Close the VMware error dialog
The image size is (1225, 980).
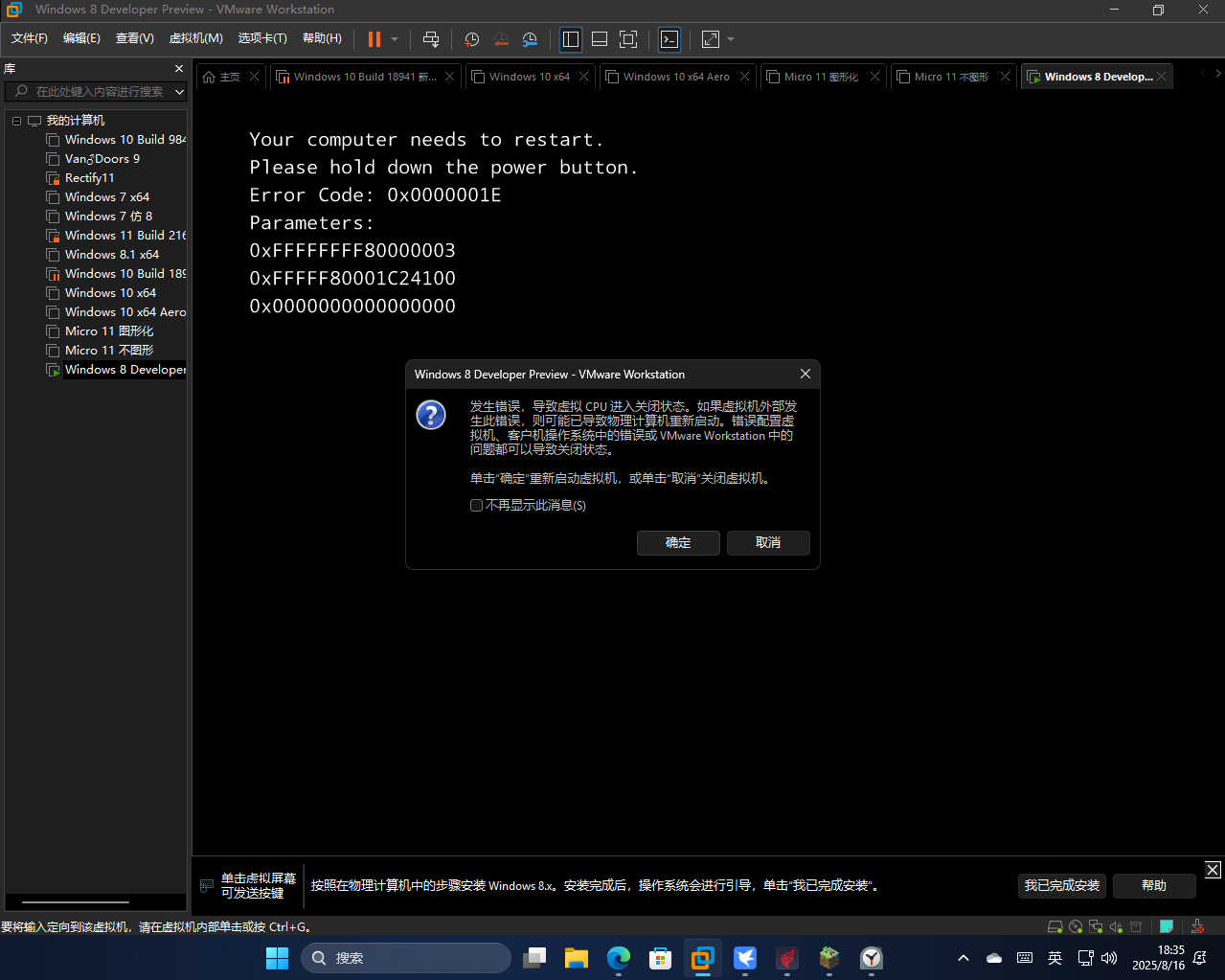click(x=805, y=374)
